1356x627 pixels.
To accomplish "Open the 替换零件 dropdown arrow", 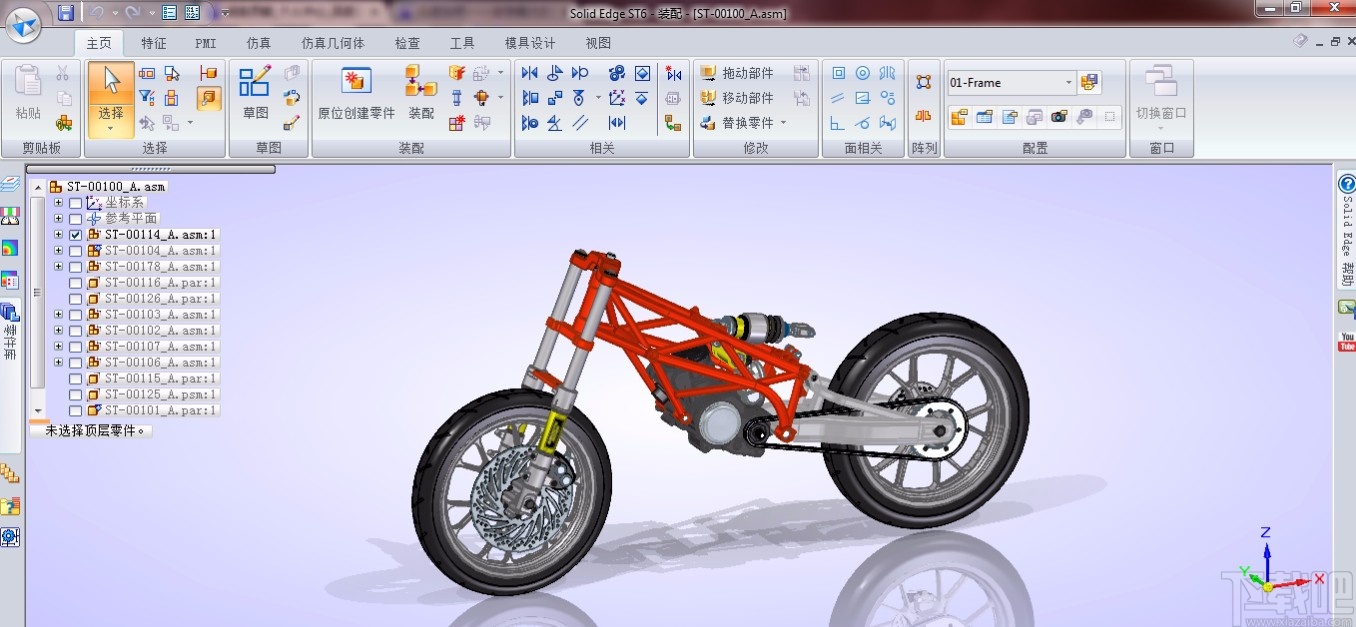I will tap(784, 122).
